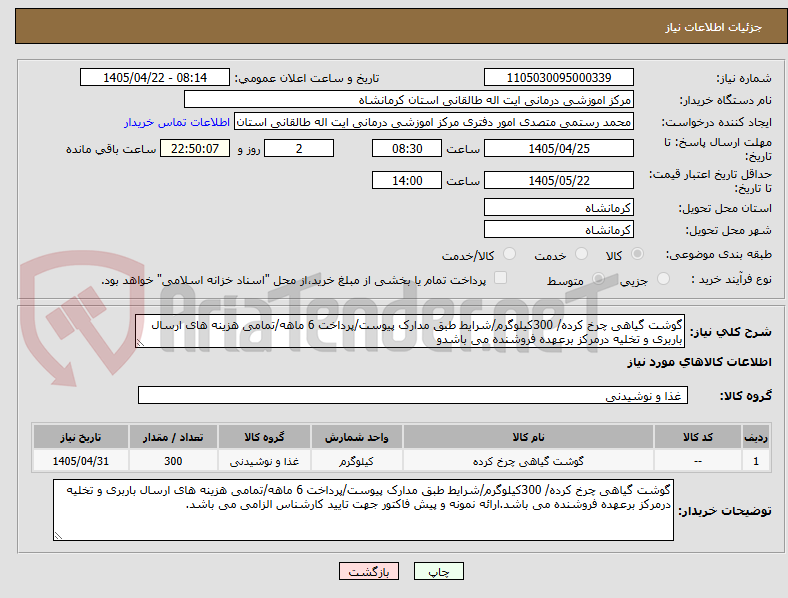This screenshot has height=598, width=788.
Task: Select the کالا radio button
Action: [x=637, y=254]
